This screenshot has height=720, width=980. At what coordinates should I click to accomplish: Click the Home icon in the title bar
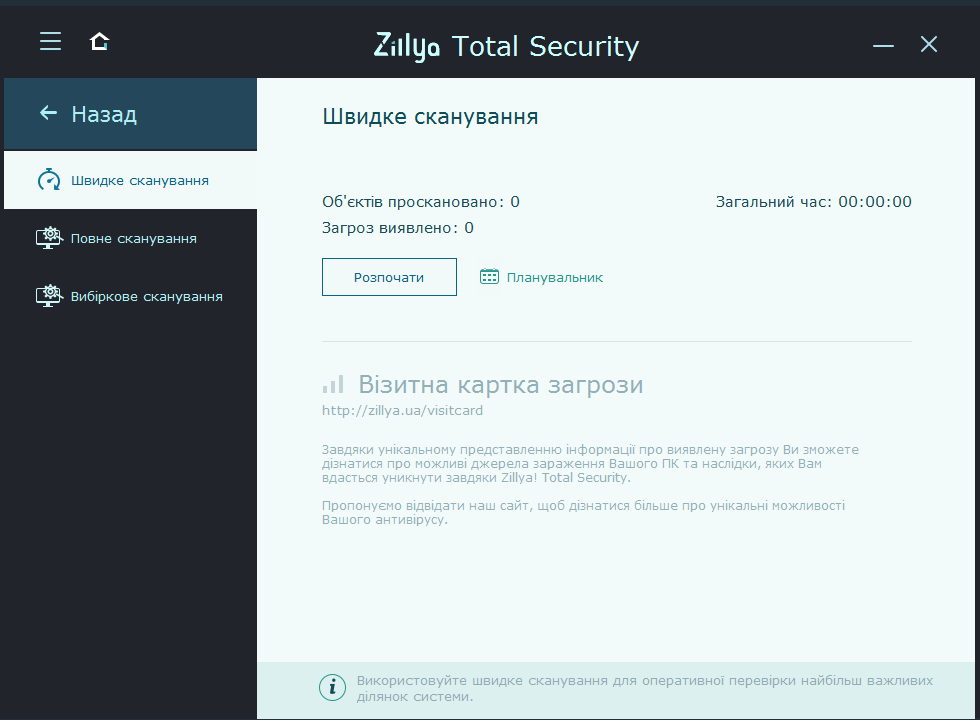98,42
